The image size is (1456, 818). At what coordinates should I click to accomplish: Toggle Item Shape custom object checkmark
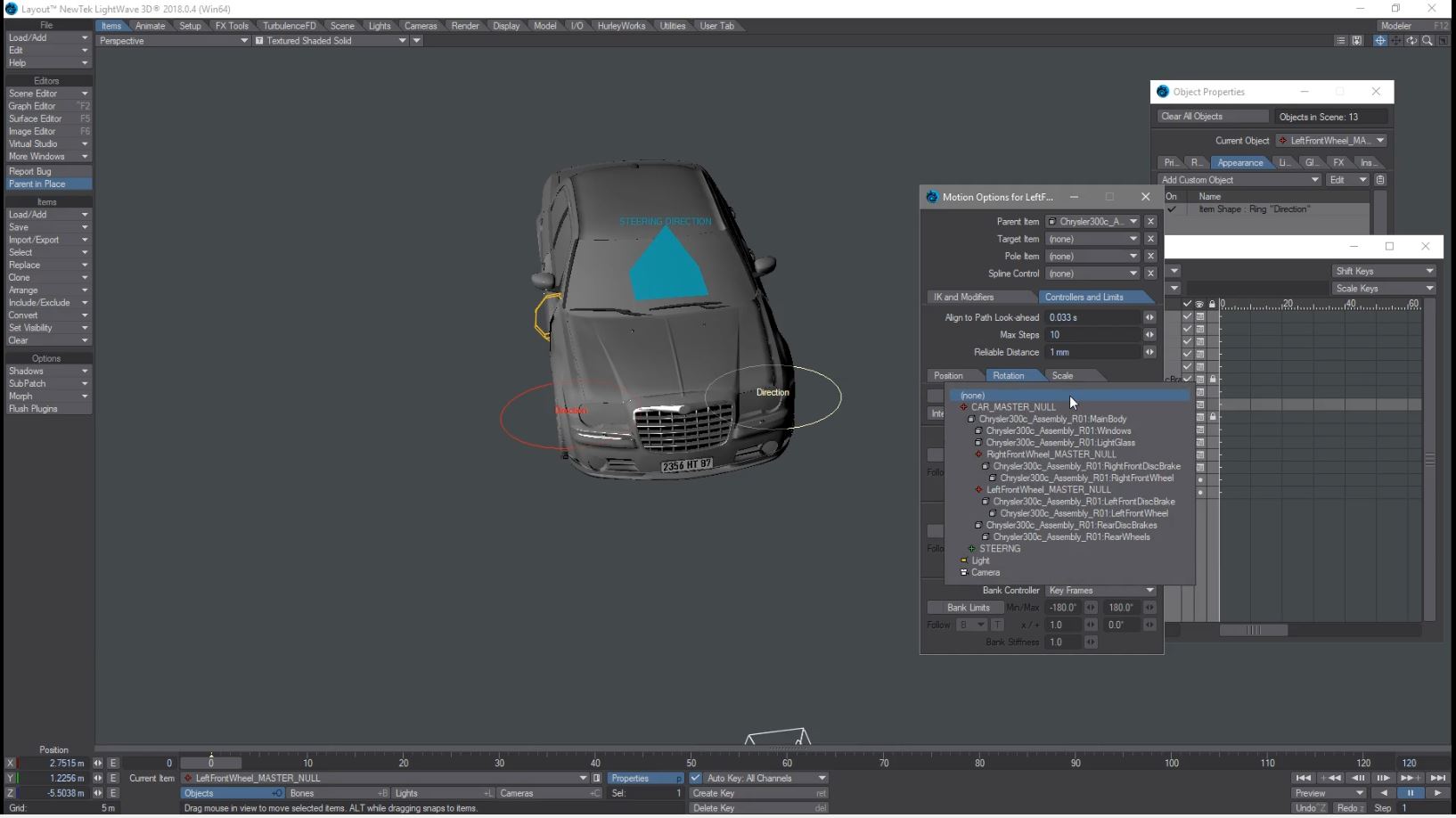tap(1172, 209)
